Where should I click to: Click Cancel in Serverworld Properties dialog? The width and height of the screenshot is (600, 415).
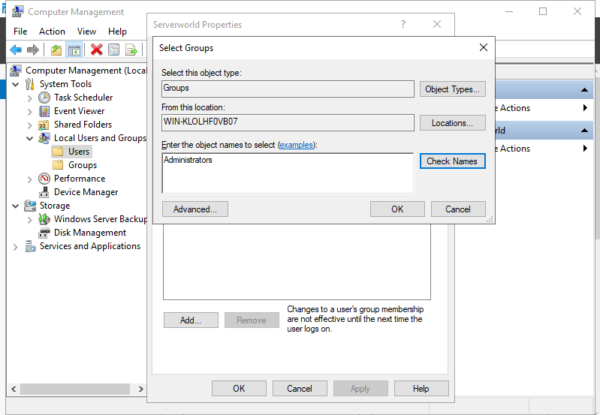tap(300, 388)
